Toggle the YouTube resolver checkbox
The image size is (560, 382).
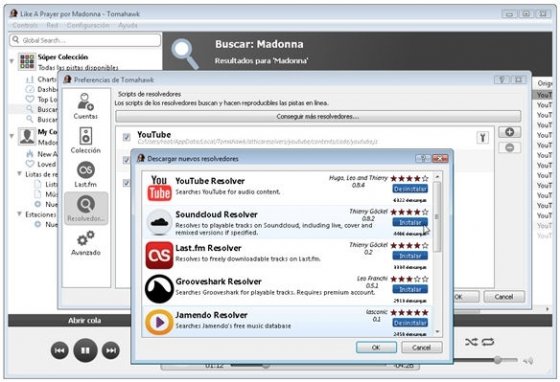(x=126, y=137)
